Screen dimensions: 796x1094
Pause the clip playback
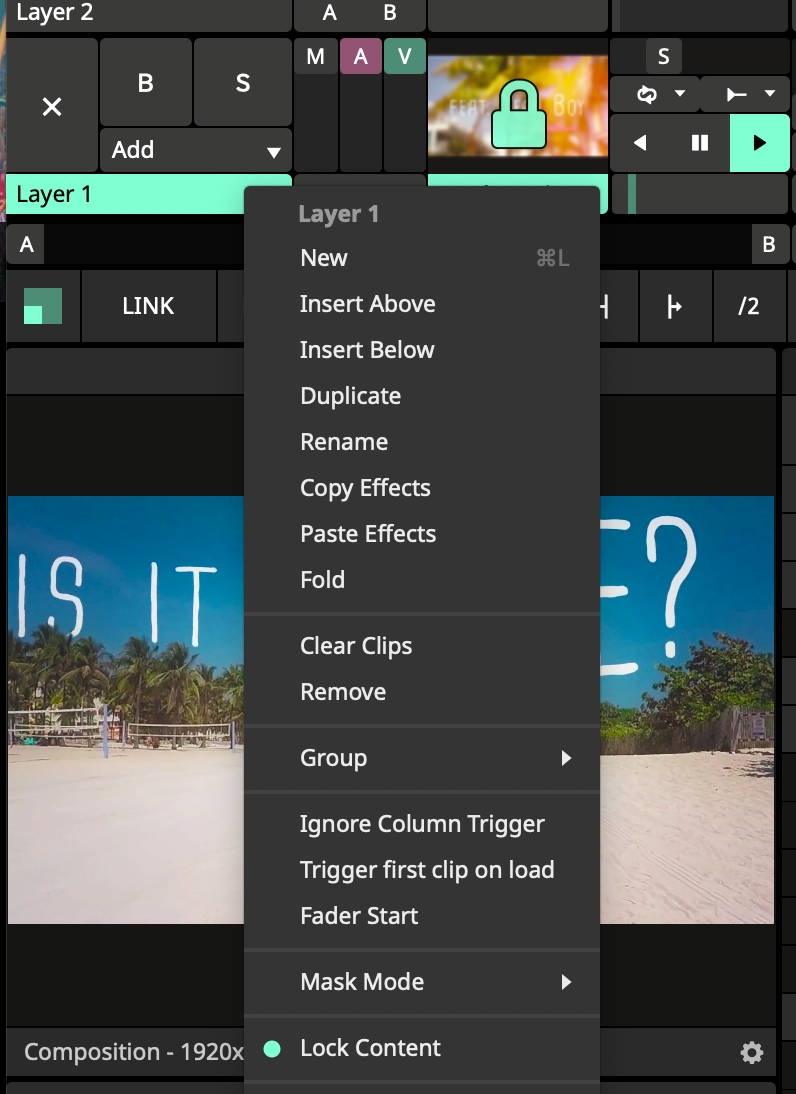[x=700, y=143]
